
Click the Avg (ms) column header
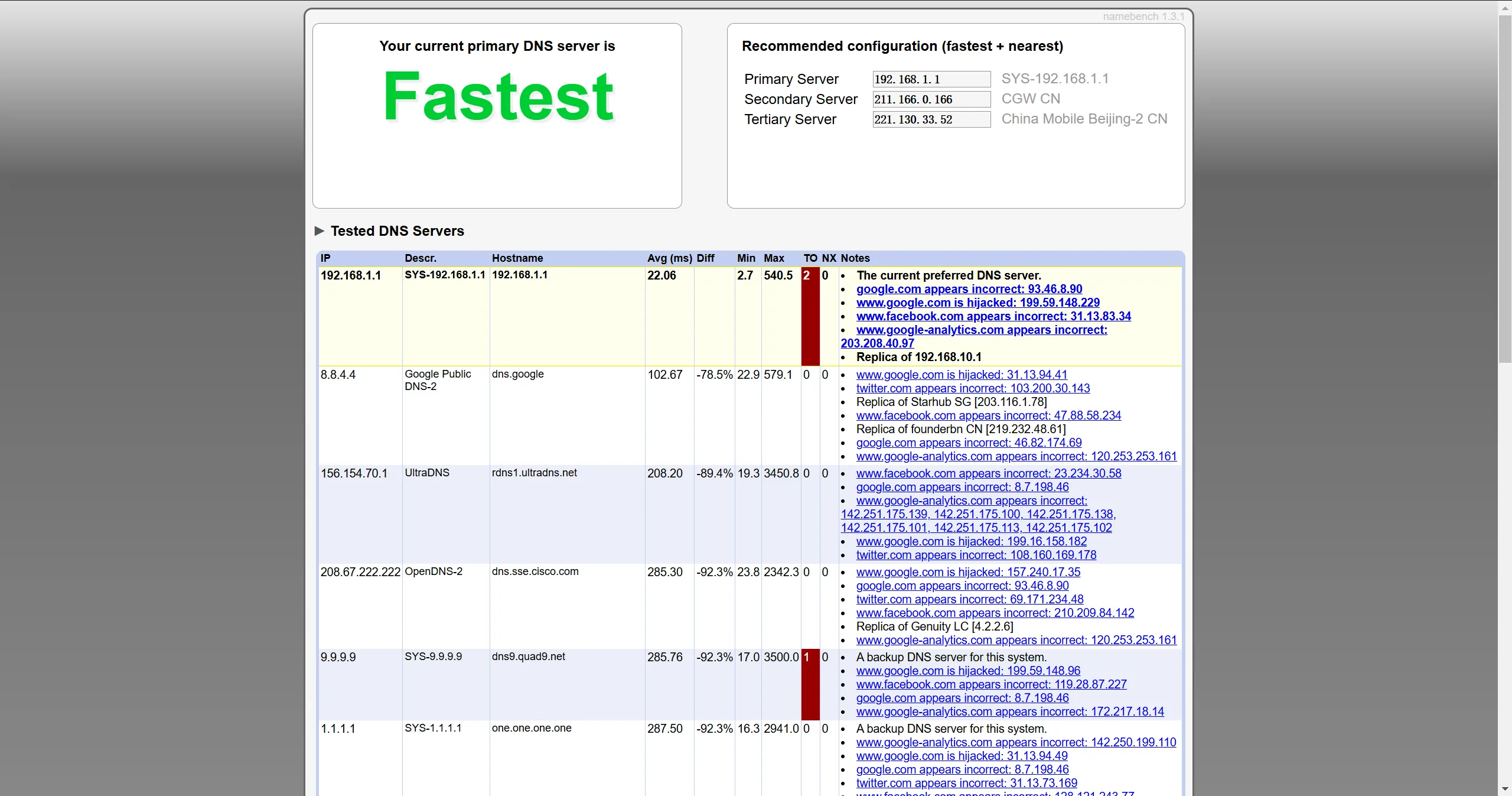coord(669,258)
